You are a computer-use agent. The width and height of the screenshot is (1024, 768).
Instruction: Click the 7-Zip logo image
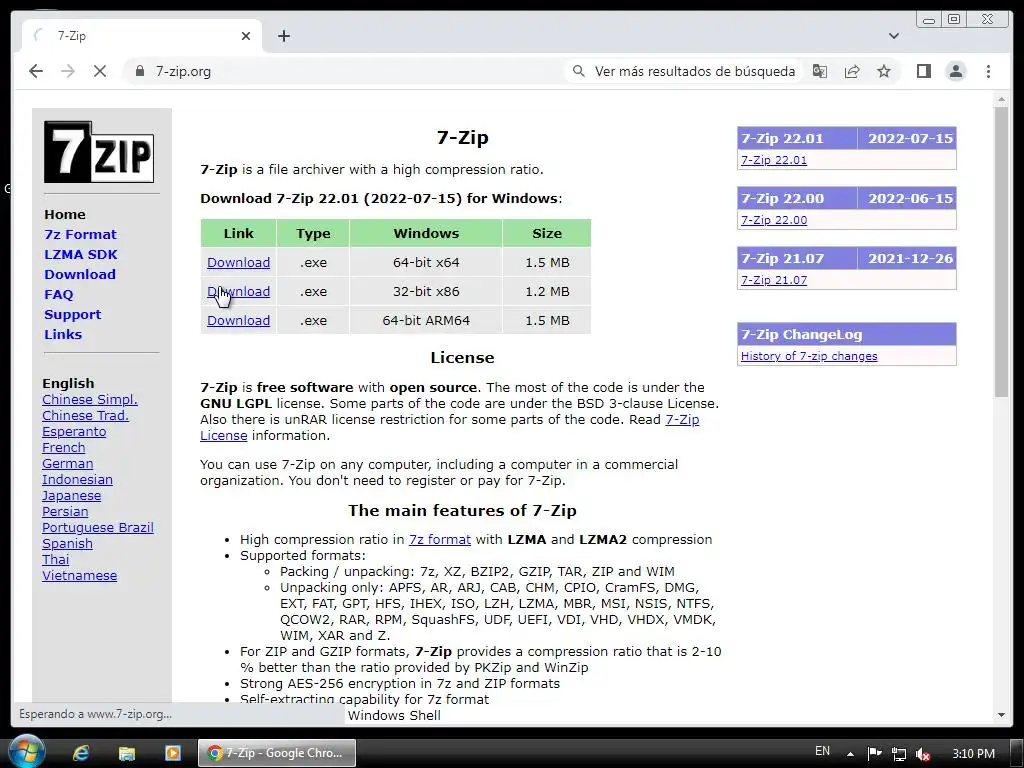99,152
